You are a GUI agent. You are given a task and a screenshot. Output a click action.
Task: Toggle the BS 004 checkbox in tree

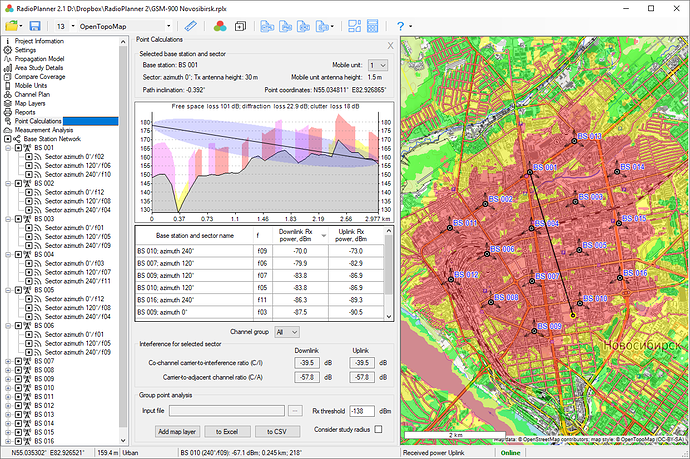coord(18,254)
